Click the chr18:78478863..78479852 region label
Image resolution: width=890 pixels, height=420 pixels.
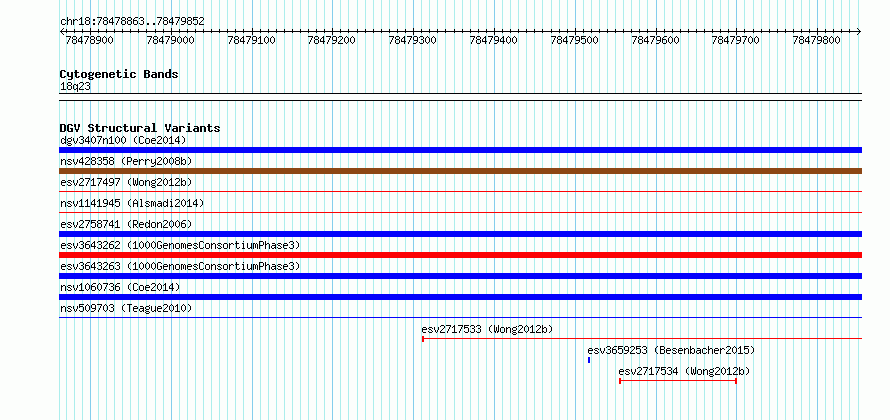click(132, 22)
